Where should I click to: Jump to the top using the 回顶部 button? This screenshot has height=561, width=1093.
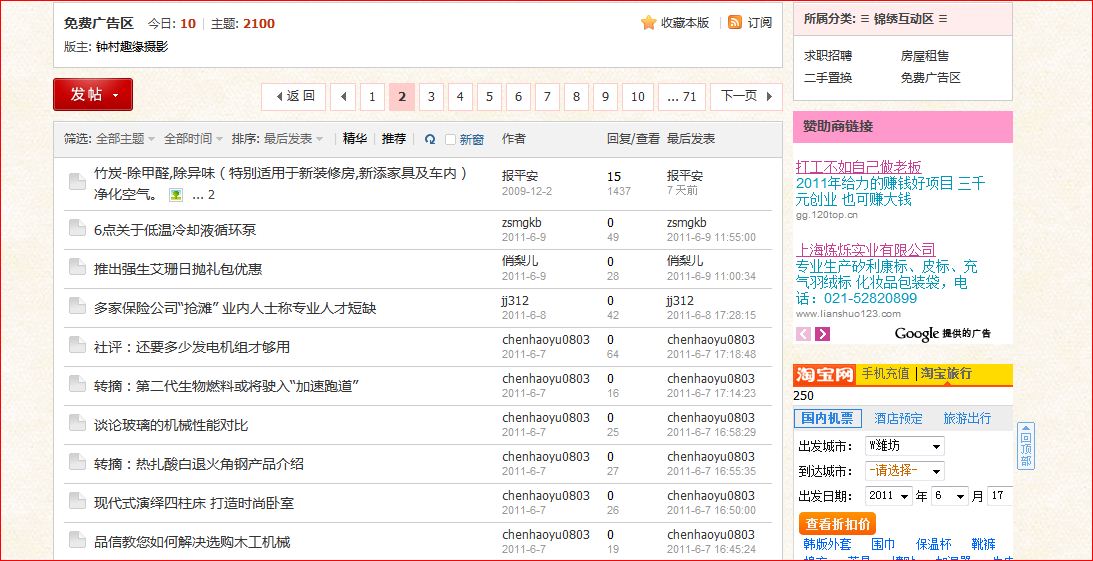pyautogui.click(x=1025, y=445)
